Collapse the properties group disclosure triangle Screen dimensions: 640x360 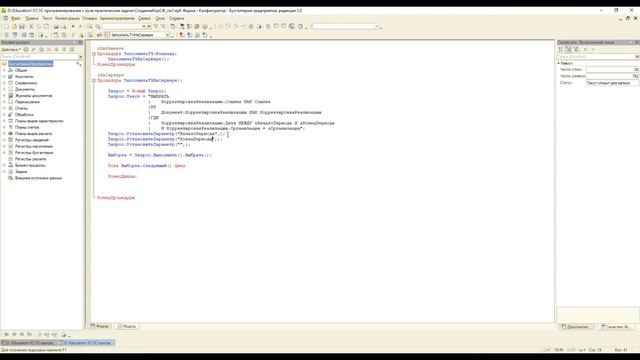click(559, 63)
